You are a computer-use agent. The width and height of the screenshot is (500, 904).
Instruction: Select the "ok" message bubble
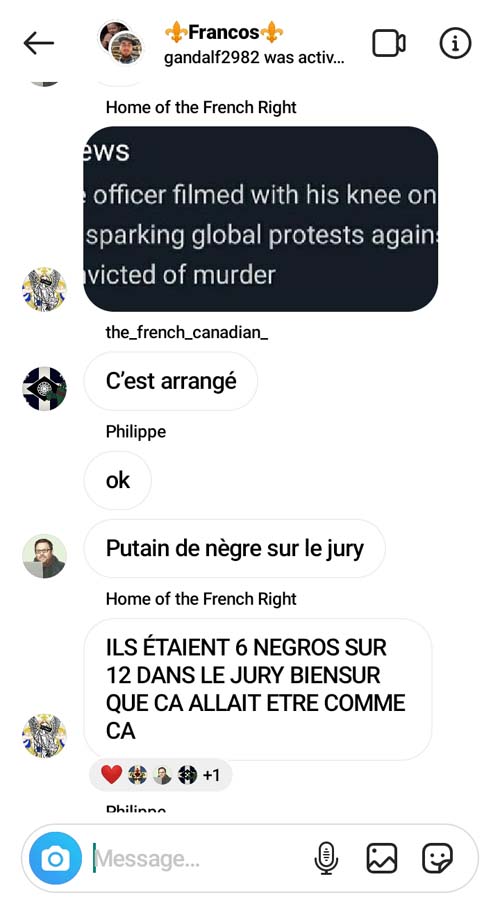(118, 480)
